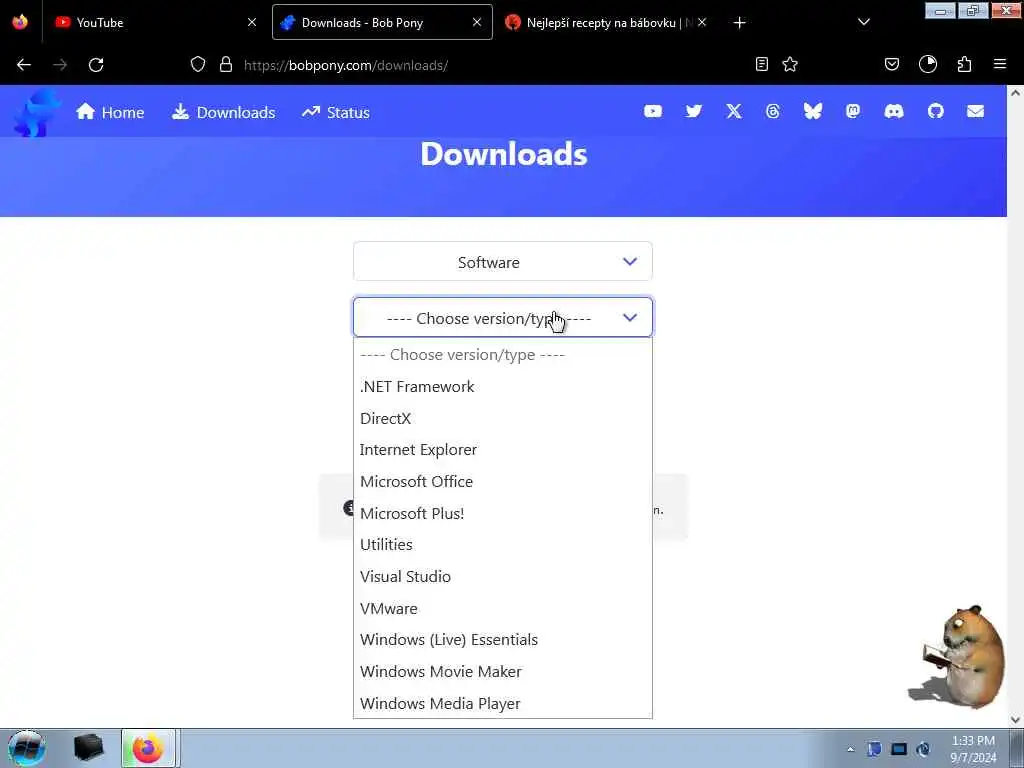Choose Windows Media Player option

[x=503, y=703]
